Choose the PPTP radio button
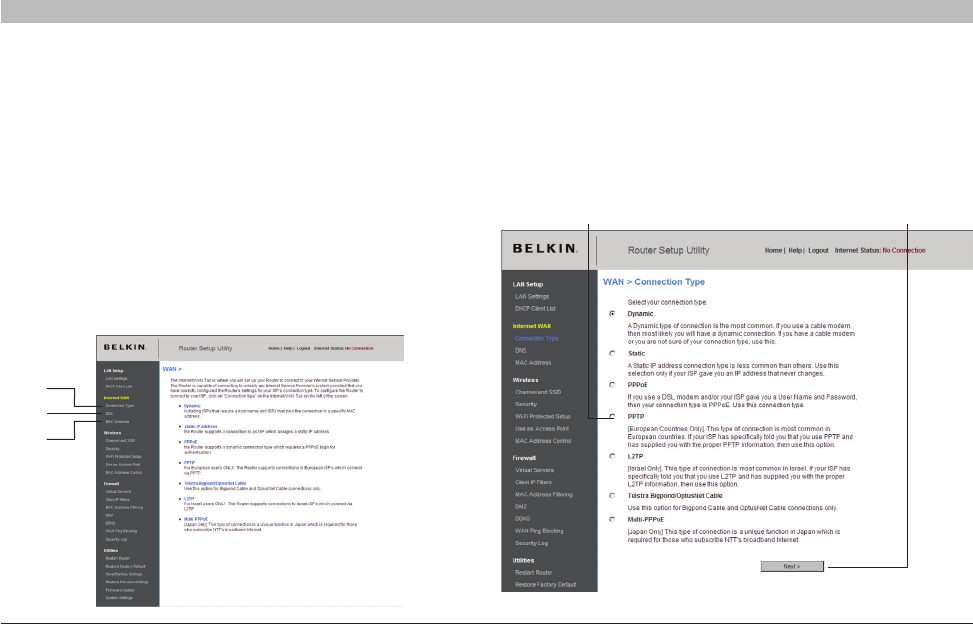The width and height of the screenshot is (973, 624). [x=612, y=417]
